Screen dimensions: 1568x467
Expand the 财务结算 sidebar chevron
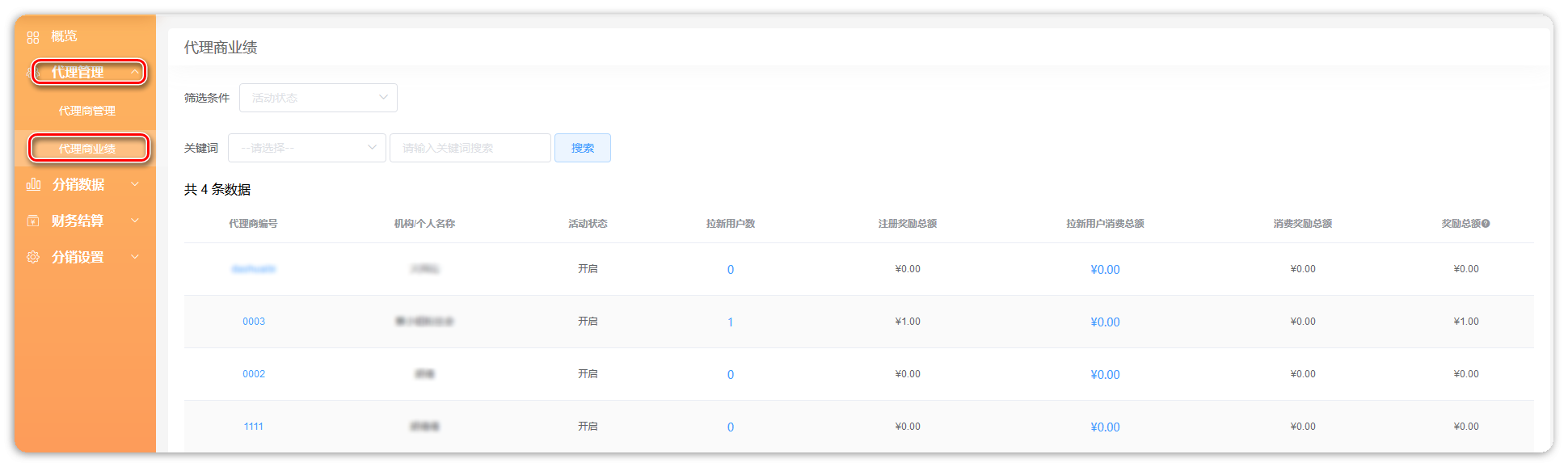coord(135,221)
